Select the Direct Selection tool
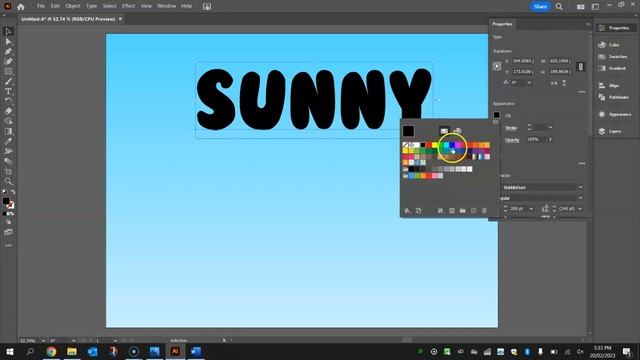 pyautogui.click(x=8, y=42)
